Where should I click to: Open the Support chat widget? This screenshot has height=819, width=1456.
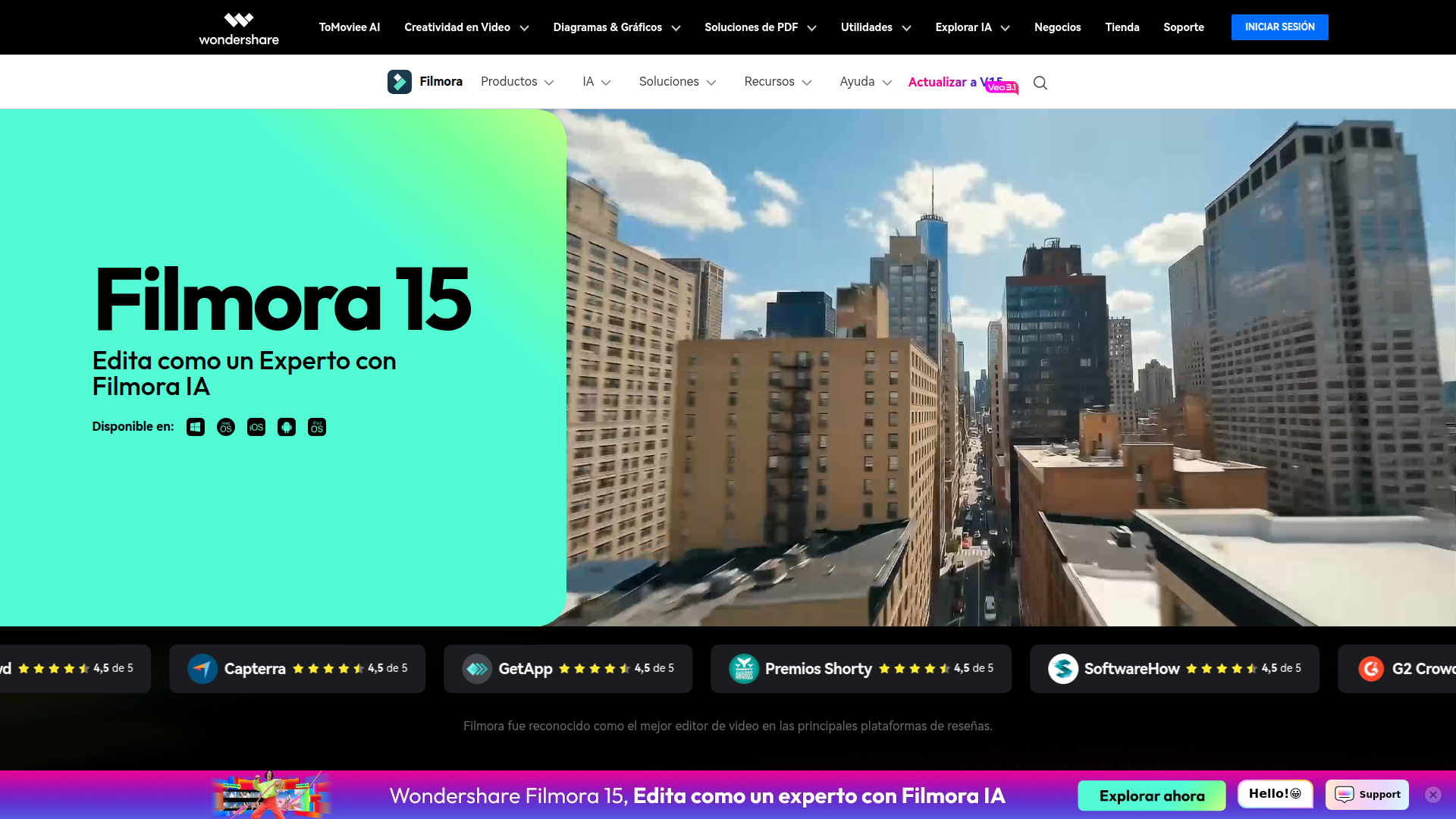[x=1367, y=794]
